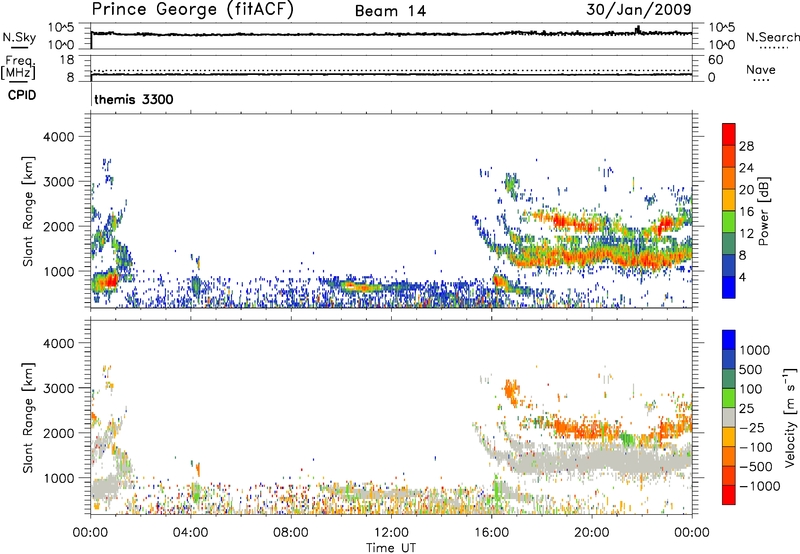800x554 pixels.
Task: Click the "100" tick on Velocity colorbar
Action: pyautogui.click(x=751, y=389)
